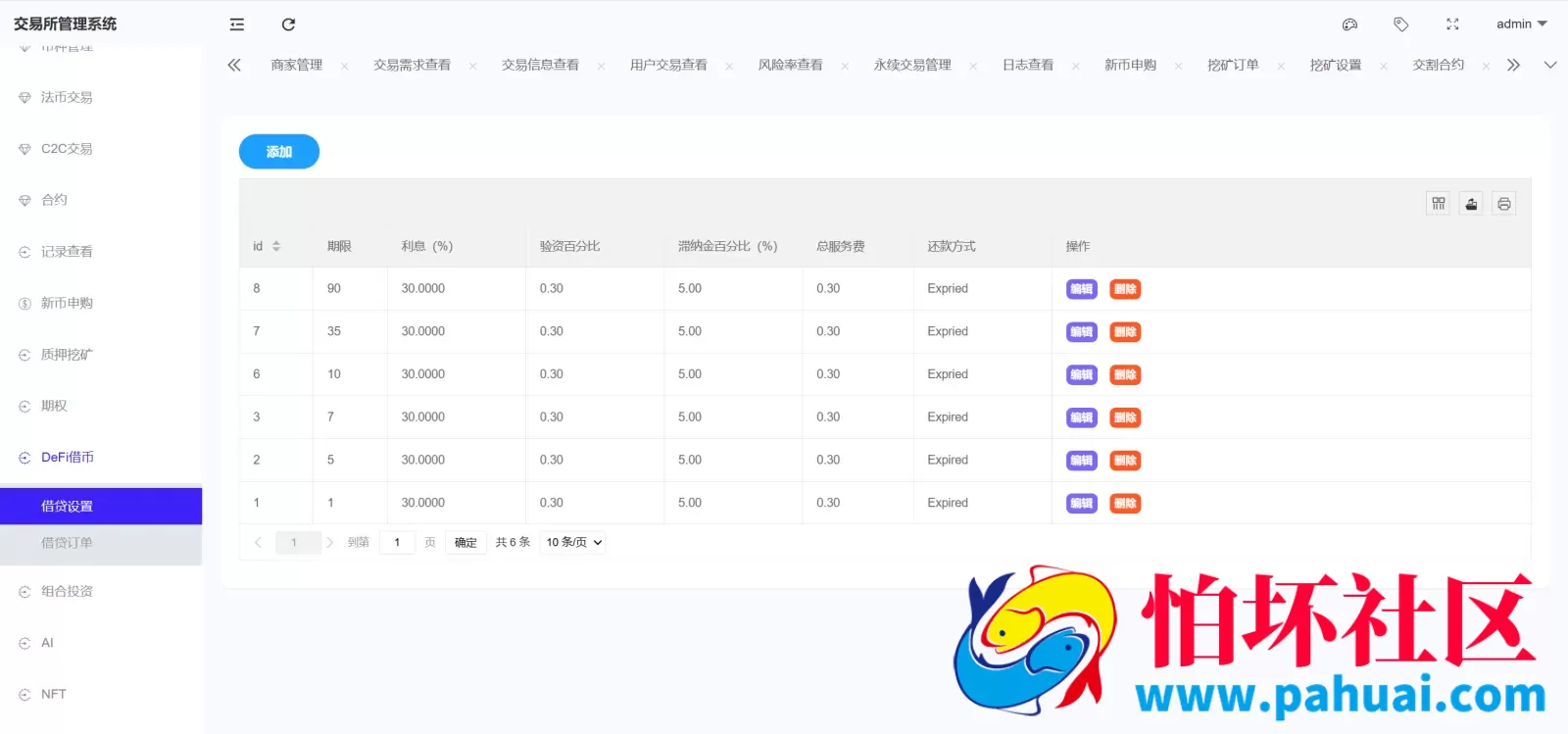Click the export table icon
This screenshot has height=734, width=1568.
click(1471, 204)
